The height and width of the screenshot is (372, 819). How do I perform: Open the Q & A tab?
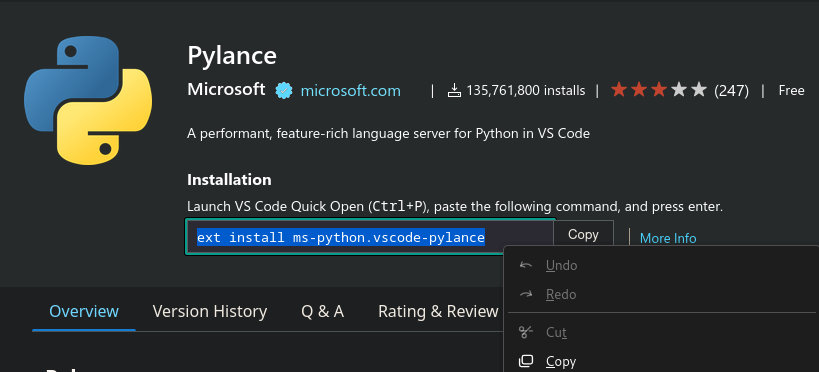(322, 311)
